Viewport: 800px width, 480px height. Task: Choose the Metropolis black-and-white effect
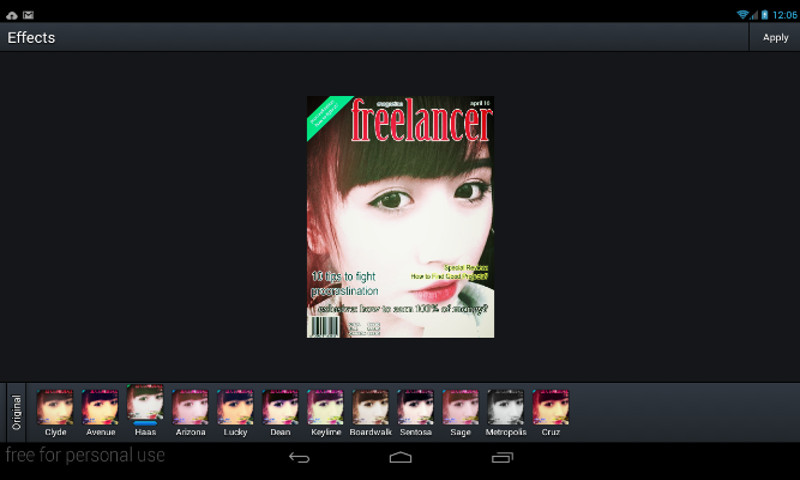[x=506, y=407]
